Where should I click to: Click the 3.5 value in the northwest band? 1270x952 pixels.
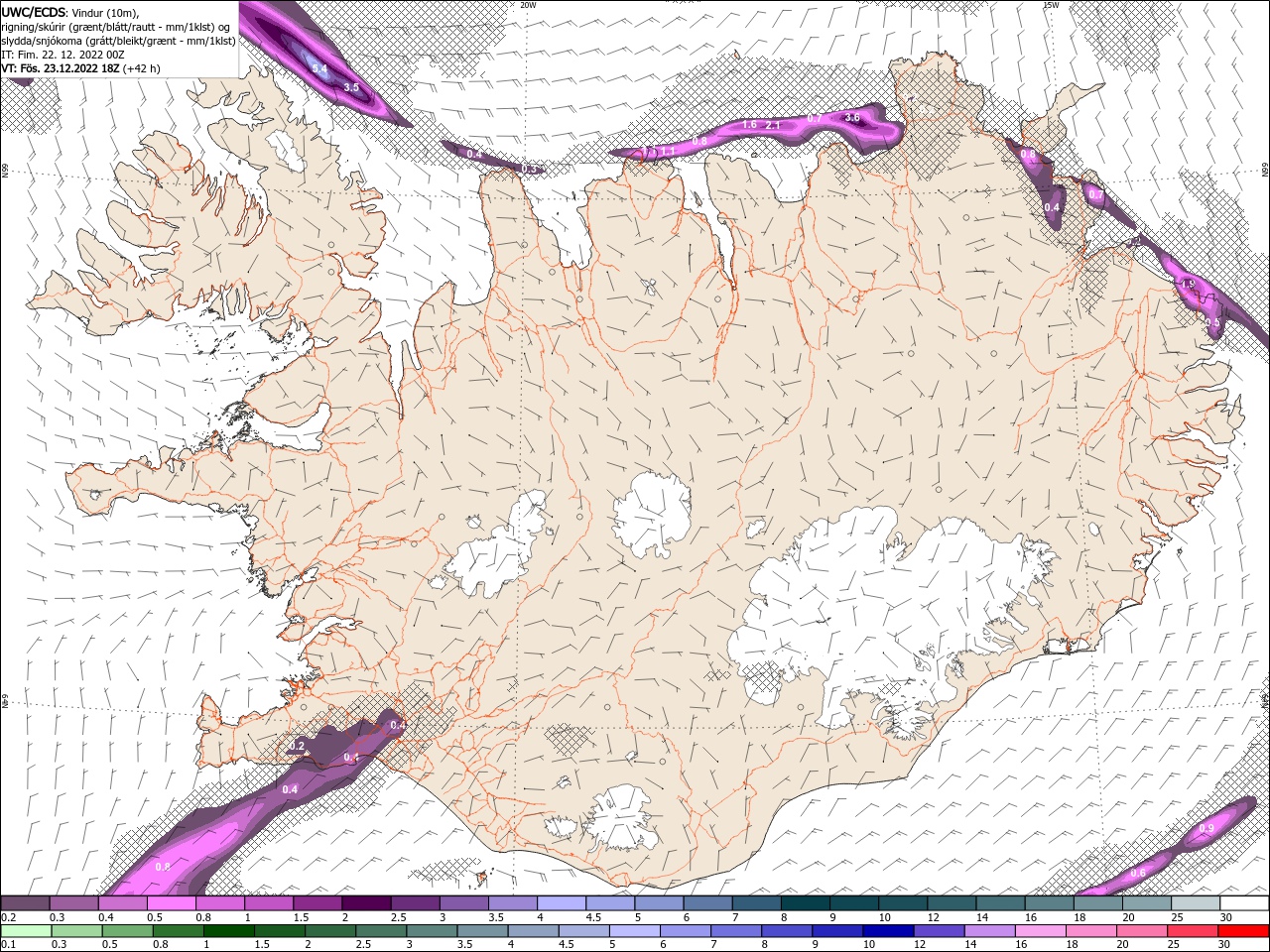pos(351,87)
